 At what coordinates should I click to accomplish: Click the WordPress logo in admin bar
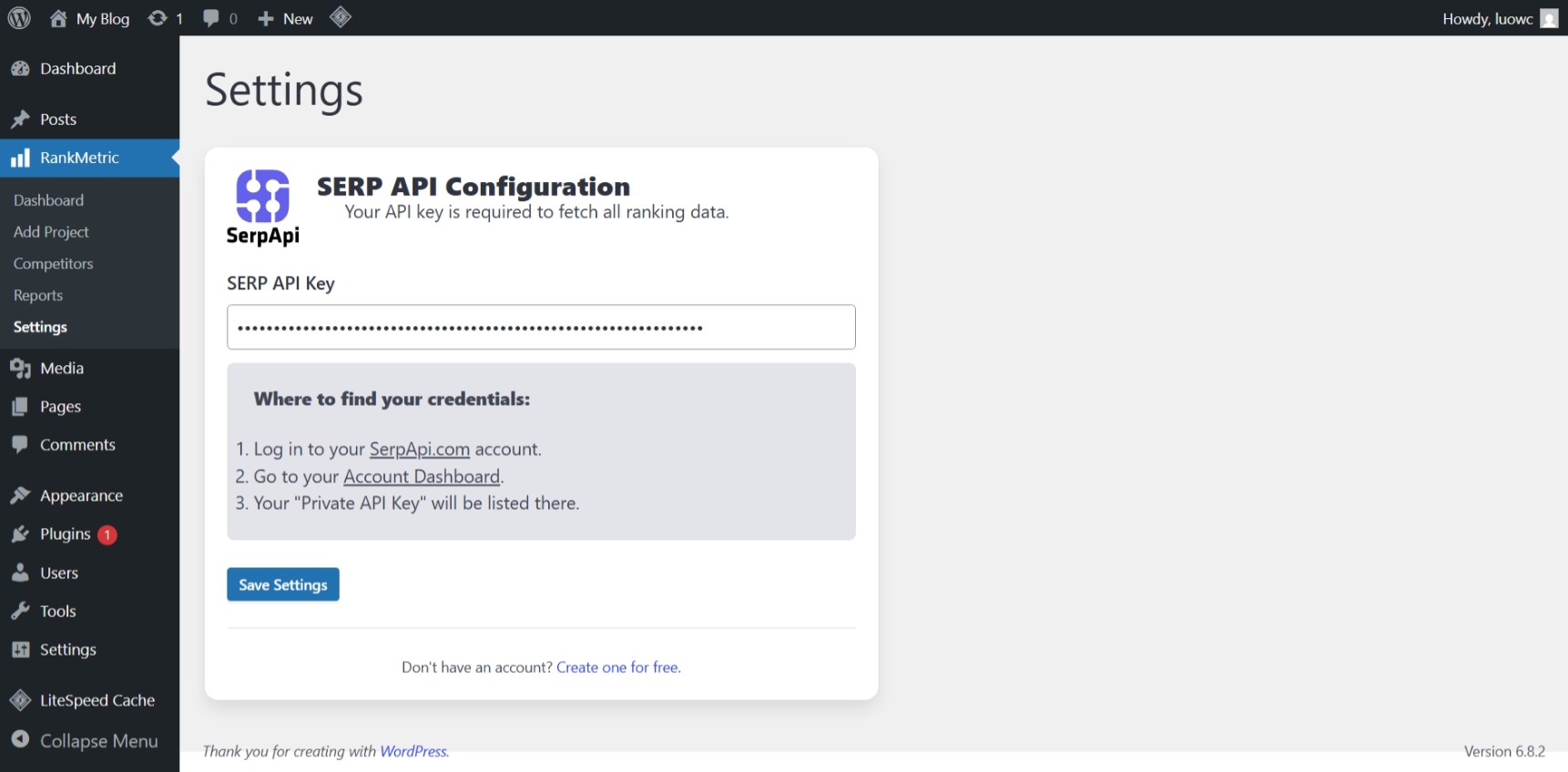[x=19, y=18]
